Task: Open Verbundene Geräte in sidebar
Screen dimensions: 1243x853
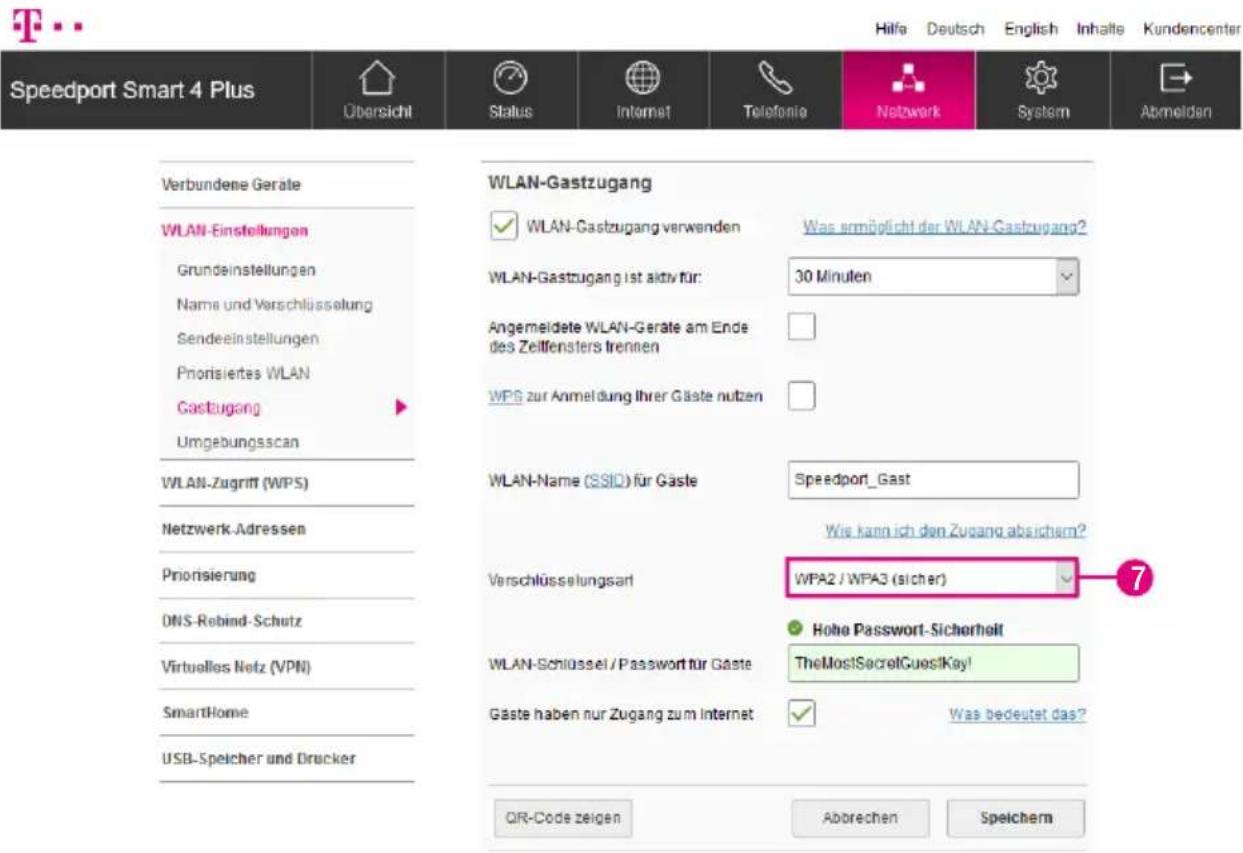Action: tap(231, 185)
